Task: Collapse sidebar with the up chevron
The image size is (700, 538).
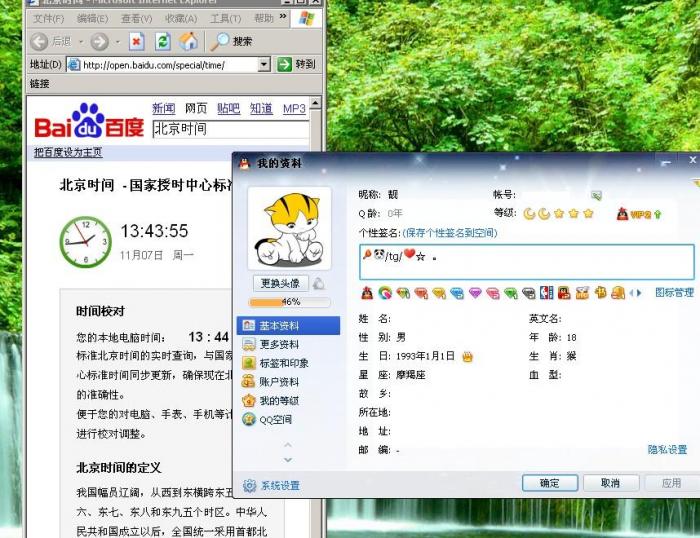Action: pos(288,445)
